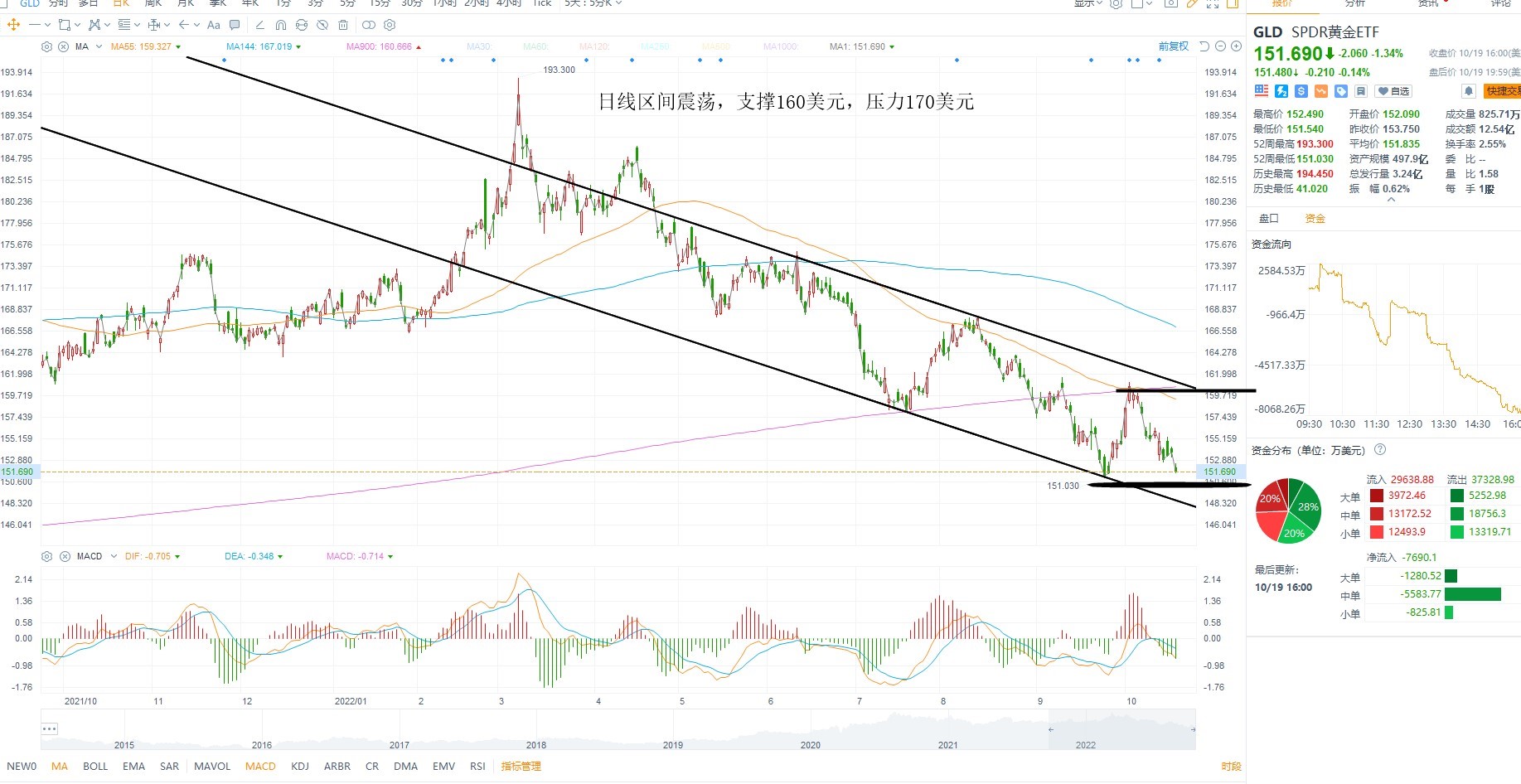1521x784 pixels.
Task: Delete drawings with the trash icon
Action: 343,25
